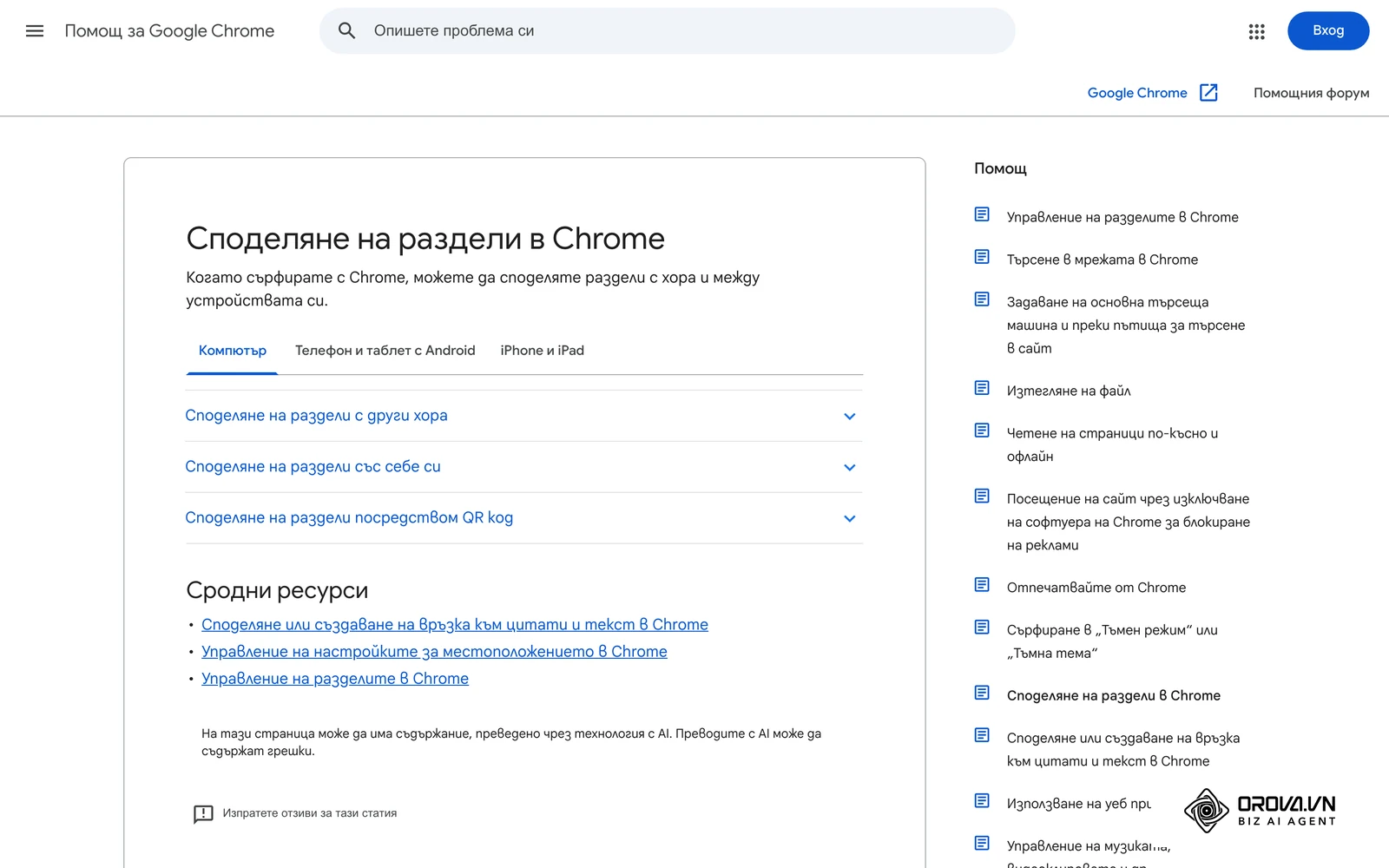
Task: Open sidebar article 'Четене на страници по-късно и офлайн'
Action: click(1112, 444)
